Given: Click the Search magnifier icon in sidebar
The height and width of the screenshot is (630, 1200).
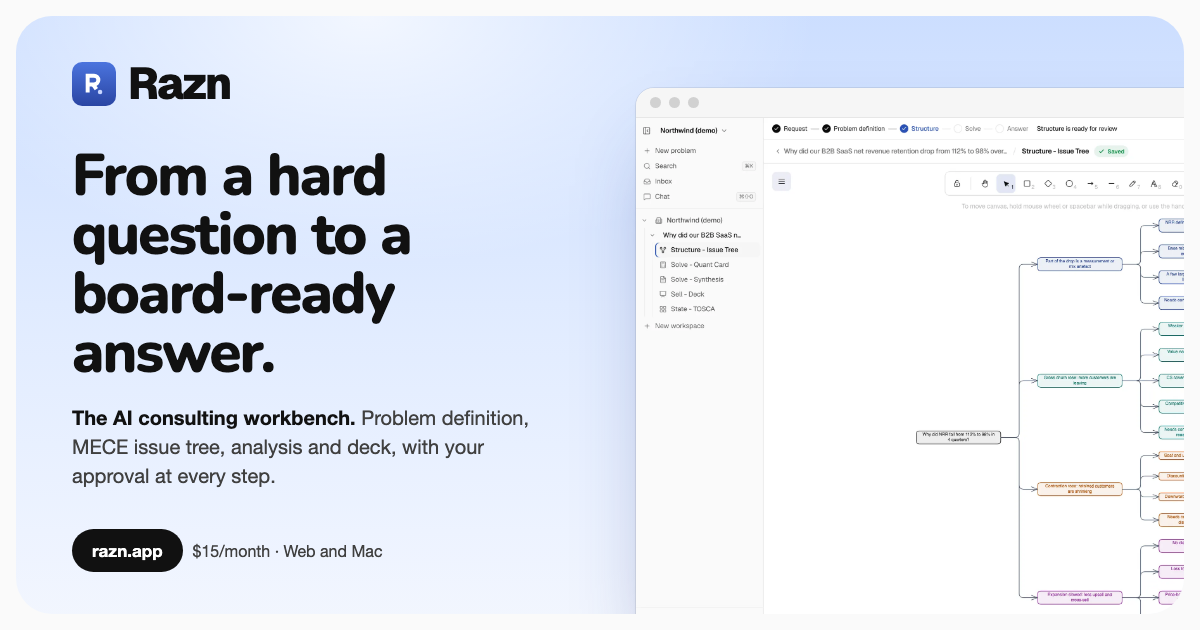Looking at the screenshot, I should 647,166.
